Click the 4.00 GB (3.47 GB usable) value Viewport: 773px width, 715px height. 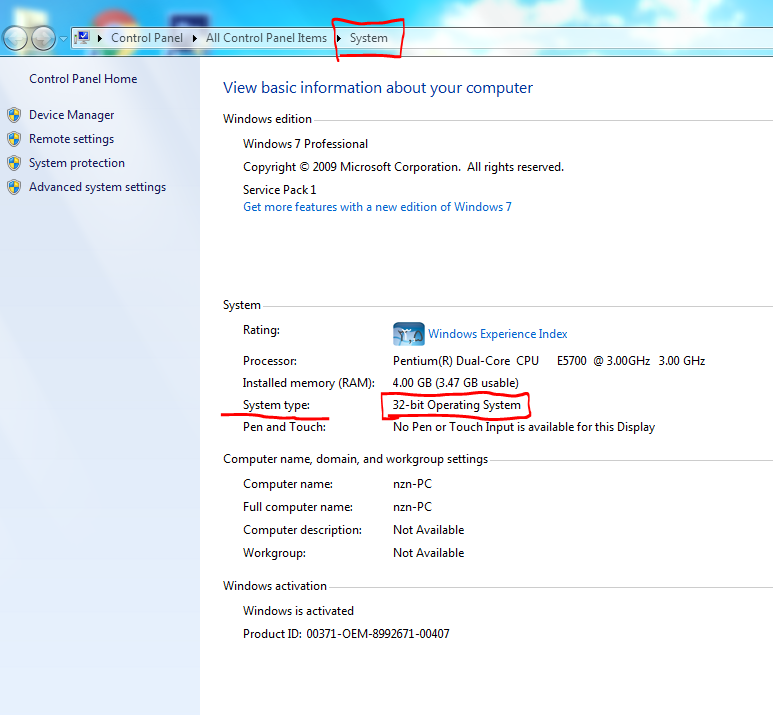tap(456, 383)
